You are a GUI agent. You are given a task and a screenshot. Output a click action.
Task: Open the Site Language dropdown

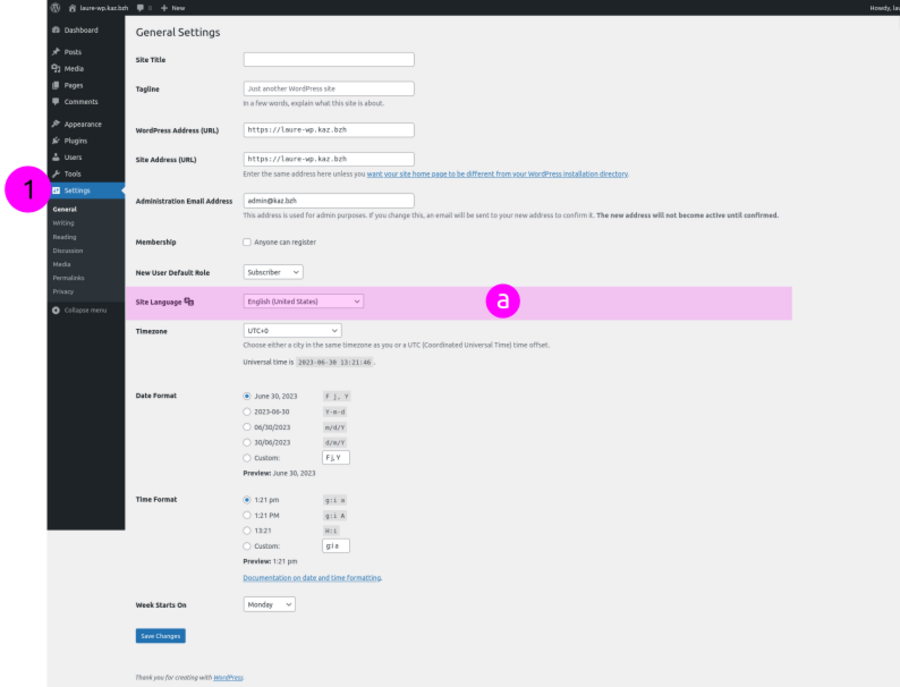301,301
